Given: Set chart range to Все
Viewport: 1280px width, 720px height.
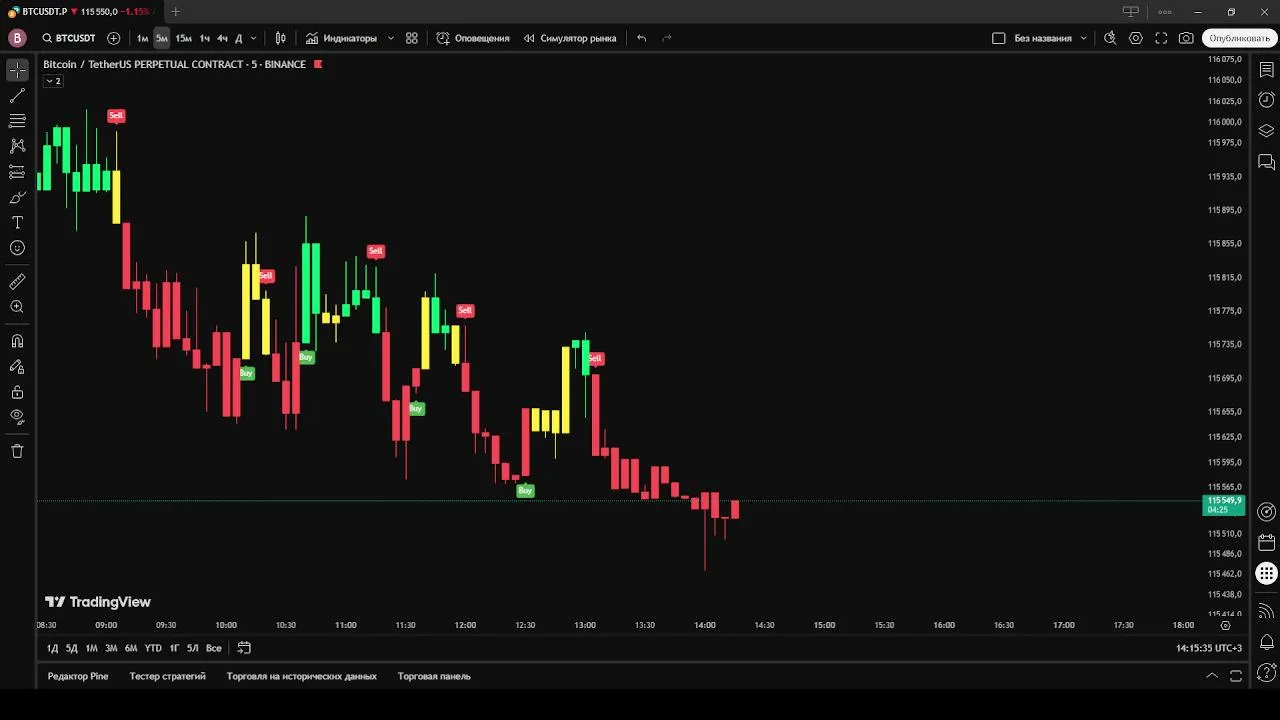Looking at the screenshot, I should pos(213,648).
